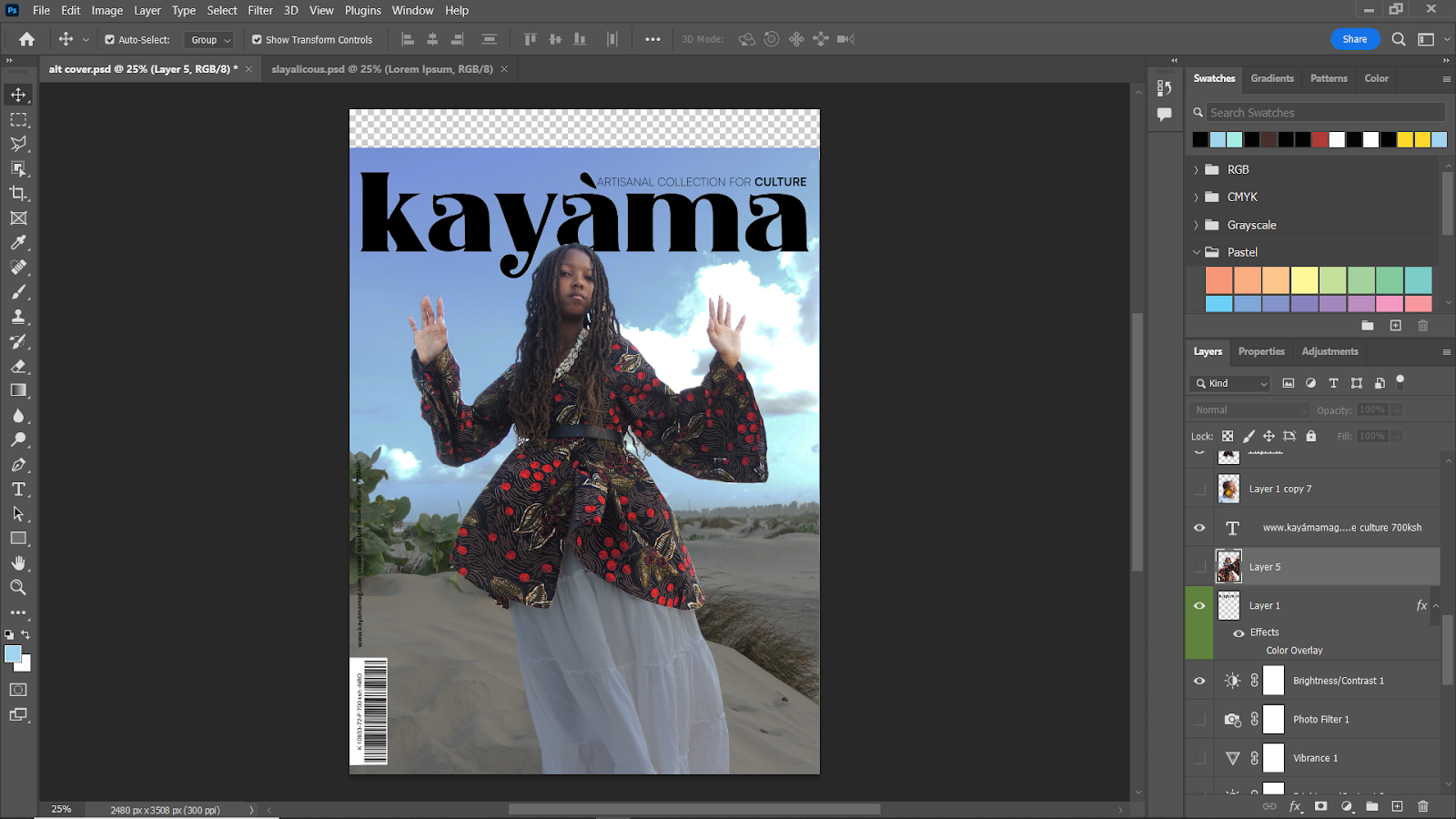Switch to slayalicous.psd document tab
Image resolution: width=1456 pixels, height=819 pixels.
(x=382, y=69)
